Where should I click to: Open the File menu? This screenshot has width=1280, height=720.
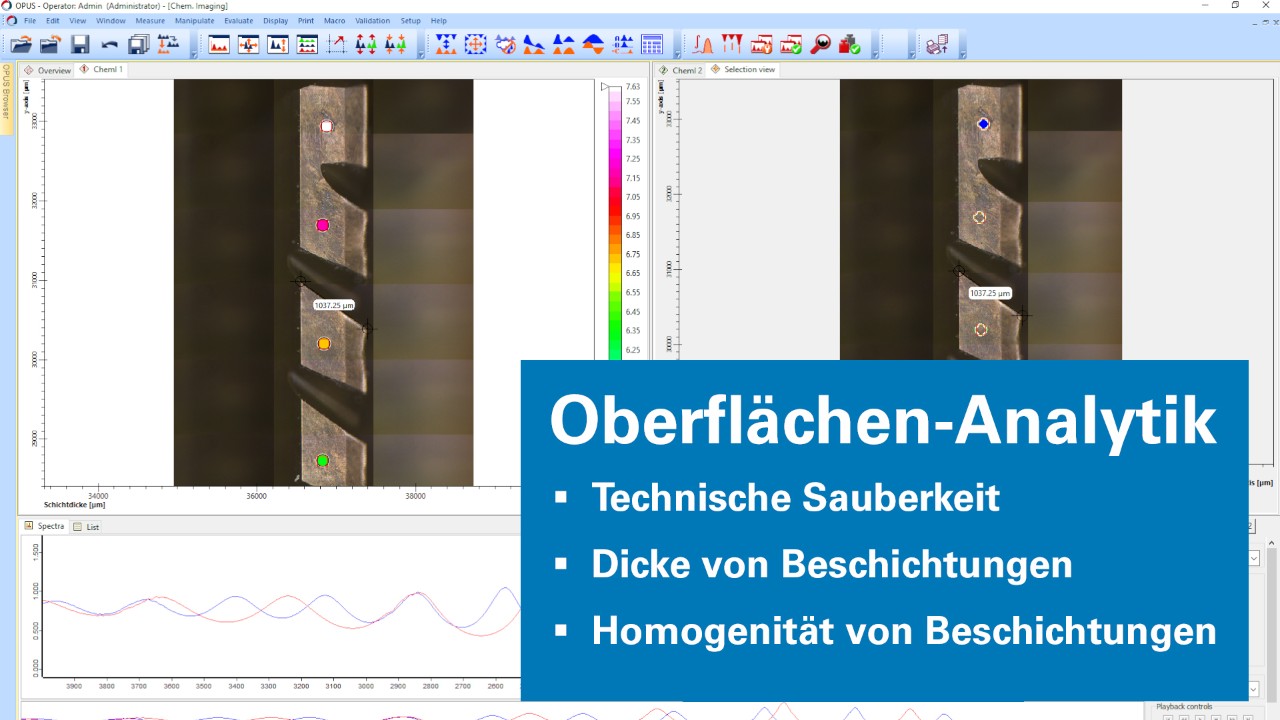(30, 20)
